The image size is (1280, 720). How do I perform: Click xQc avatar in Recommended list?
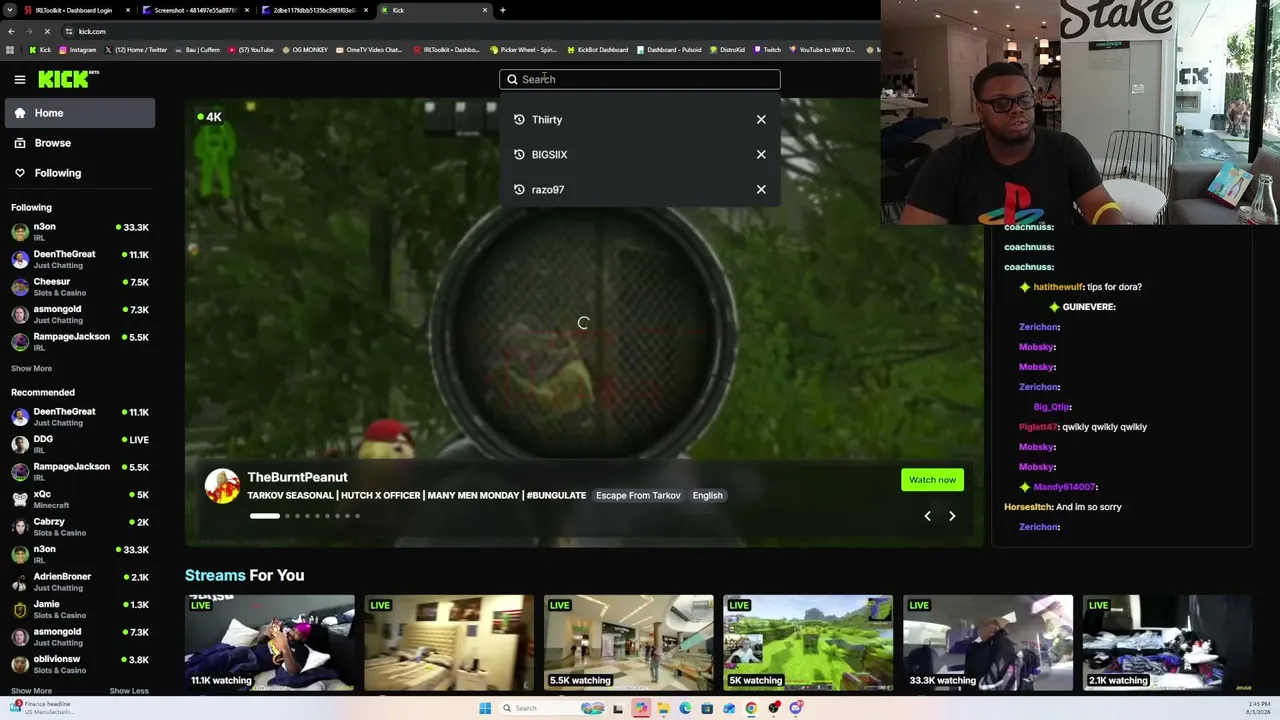point(20,499)
